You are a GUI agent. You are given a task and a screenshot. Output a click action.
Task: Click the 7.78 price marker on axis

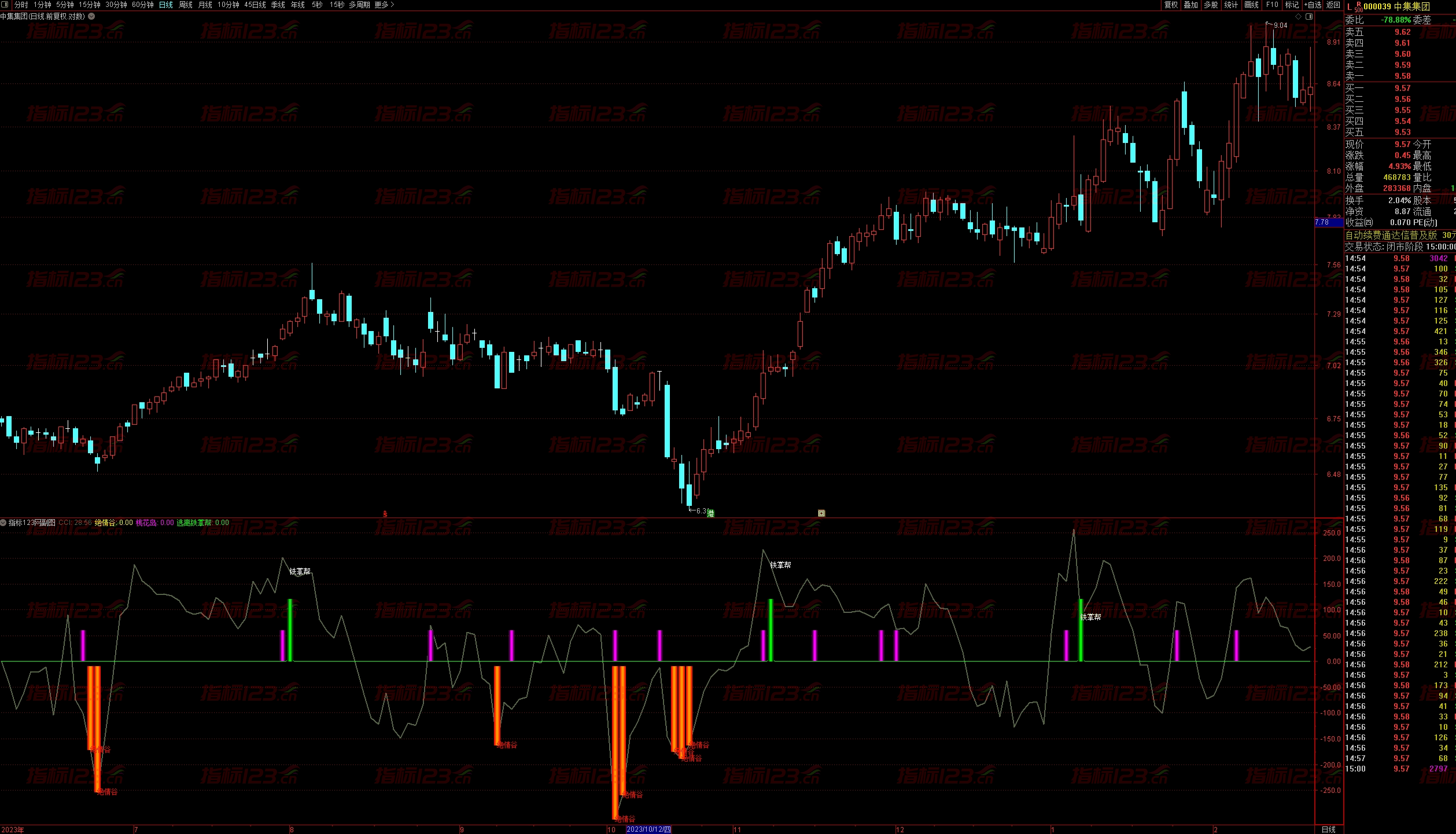(x=1329, y=222)
